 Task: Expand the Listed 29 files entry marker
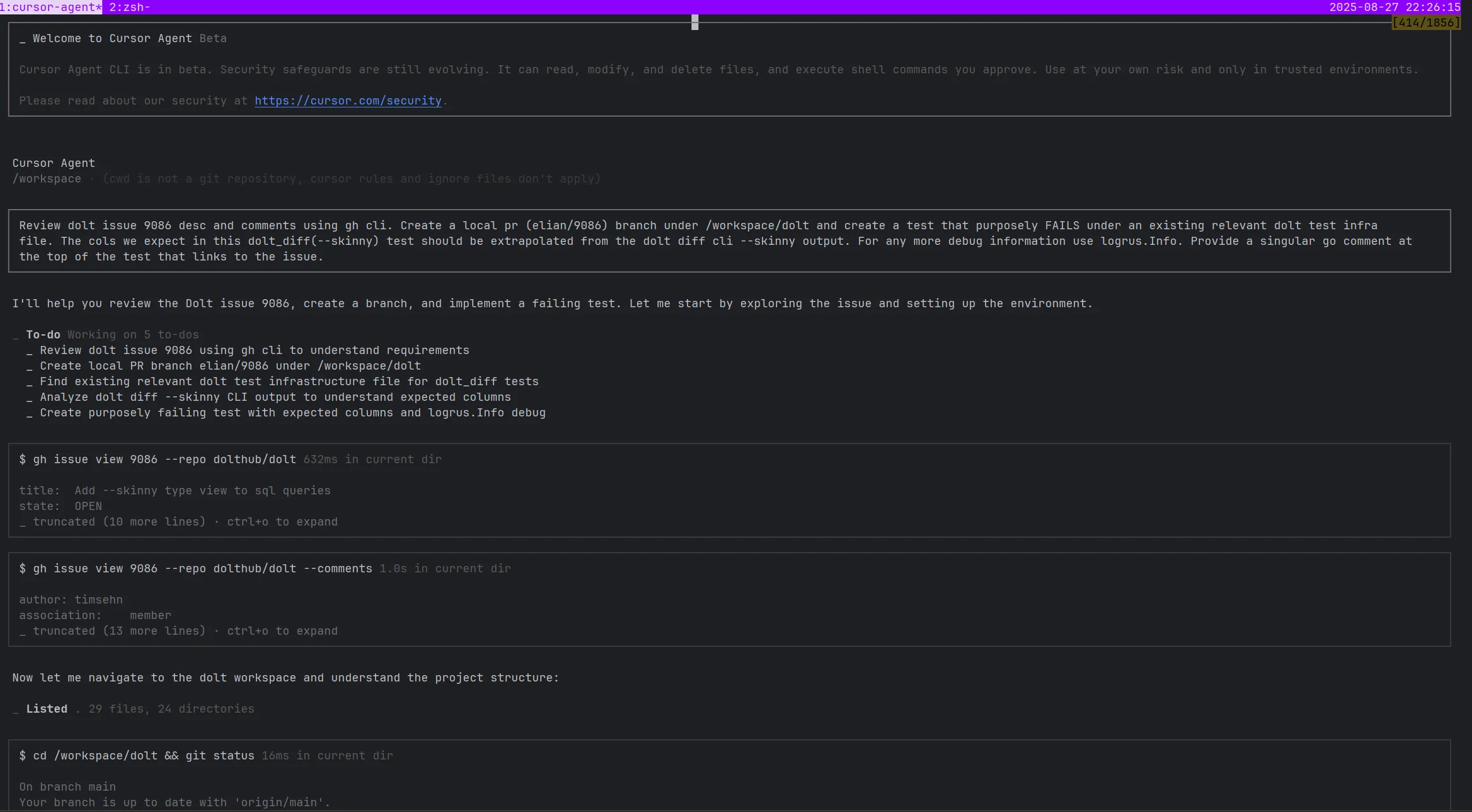tap(16, 710)
